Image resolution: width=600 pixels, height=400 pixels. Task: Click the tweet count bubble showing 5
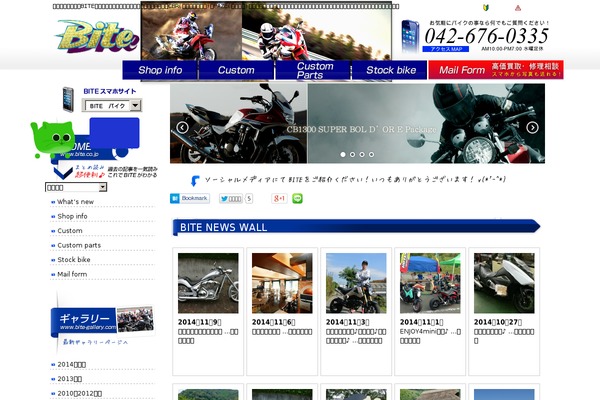249,199
